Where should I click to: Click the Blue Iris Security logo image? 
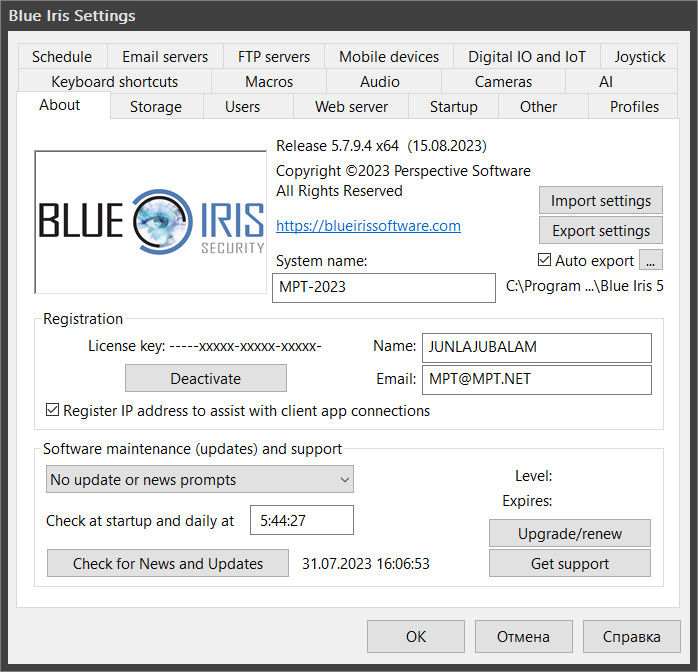(x=150, y=222)
